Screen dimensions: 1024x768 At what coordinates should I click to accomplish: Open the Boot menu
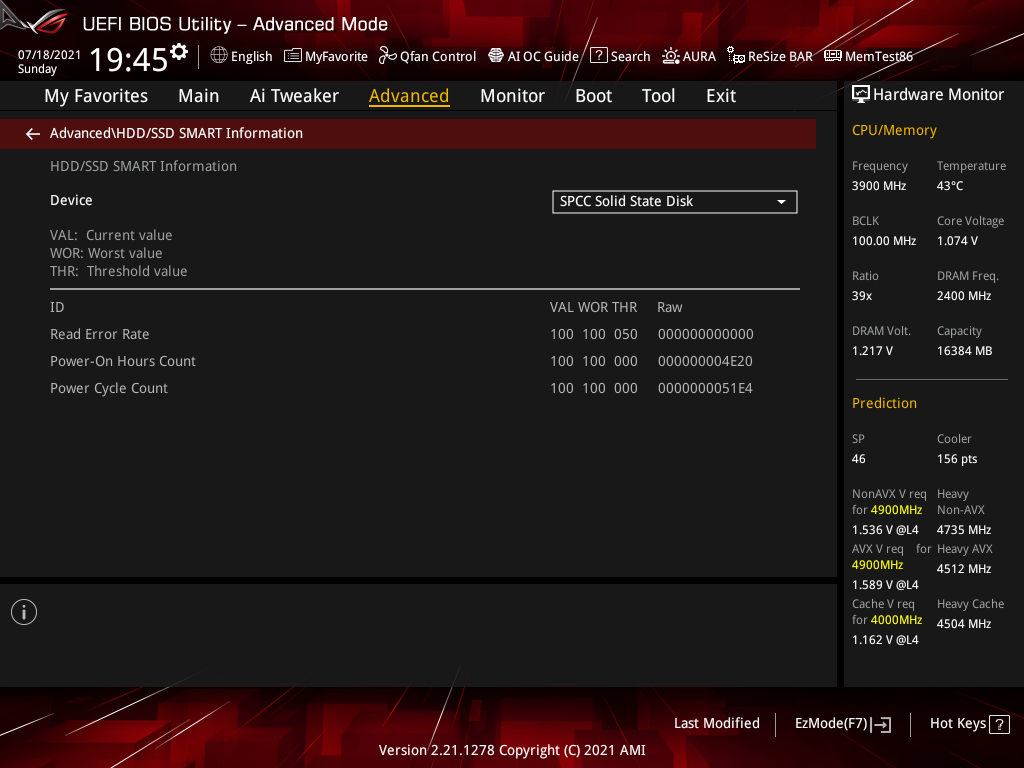click(593, 95)
